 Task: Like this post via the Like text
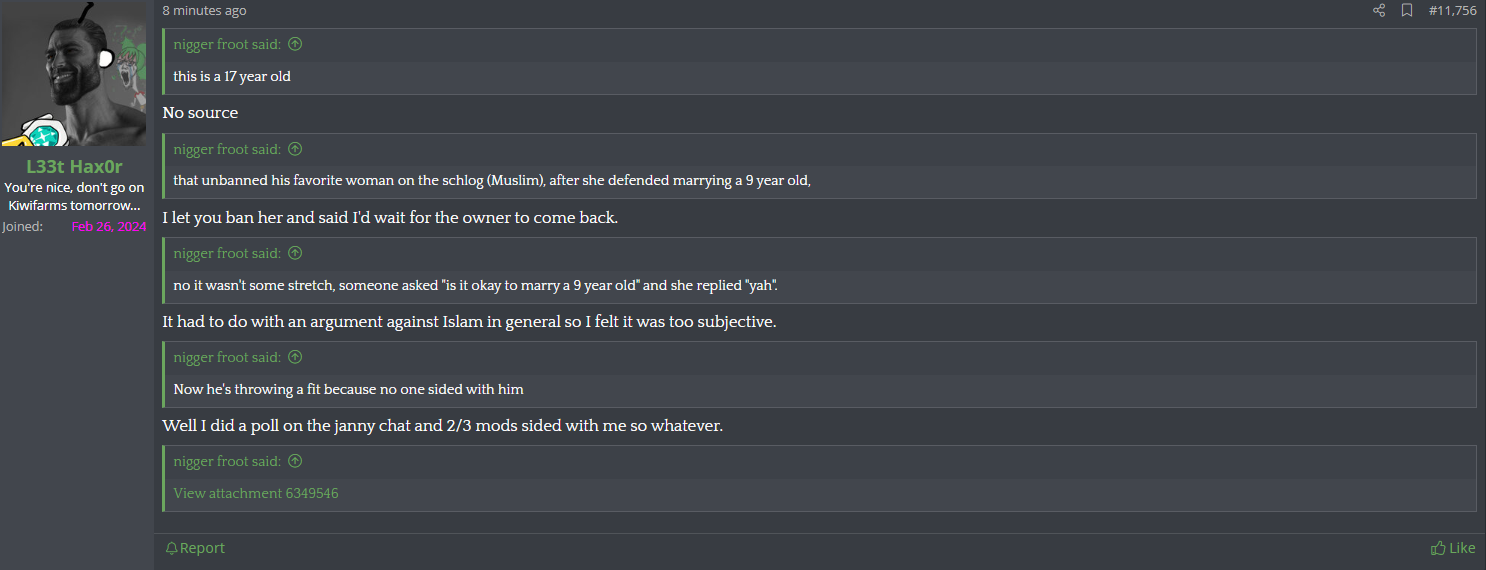pos(1462,548)
